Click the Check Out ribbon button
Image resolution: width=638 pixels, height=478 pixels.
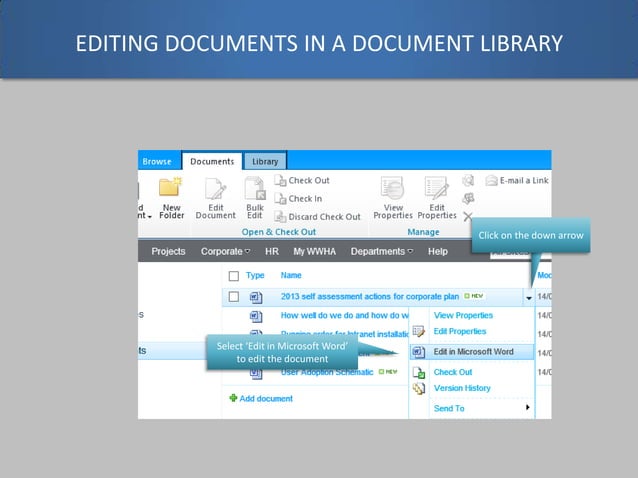click(x=302, y=180)
